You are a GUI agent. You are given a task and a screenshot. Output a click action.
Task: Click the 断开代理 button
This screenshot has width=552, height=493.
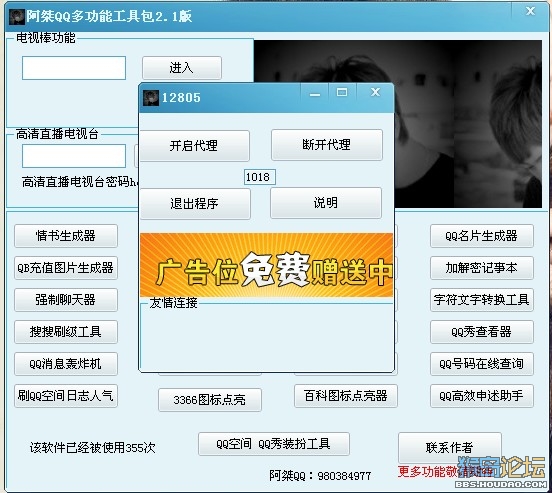pos(327,145)
